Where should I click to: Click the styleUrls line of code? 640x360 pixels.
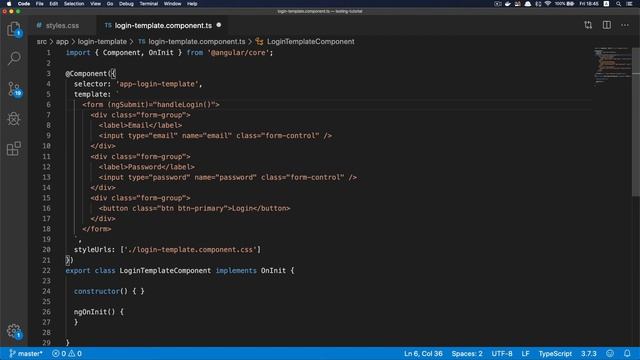point(167,250)
